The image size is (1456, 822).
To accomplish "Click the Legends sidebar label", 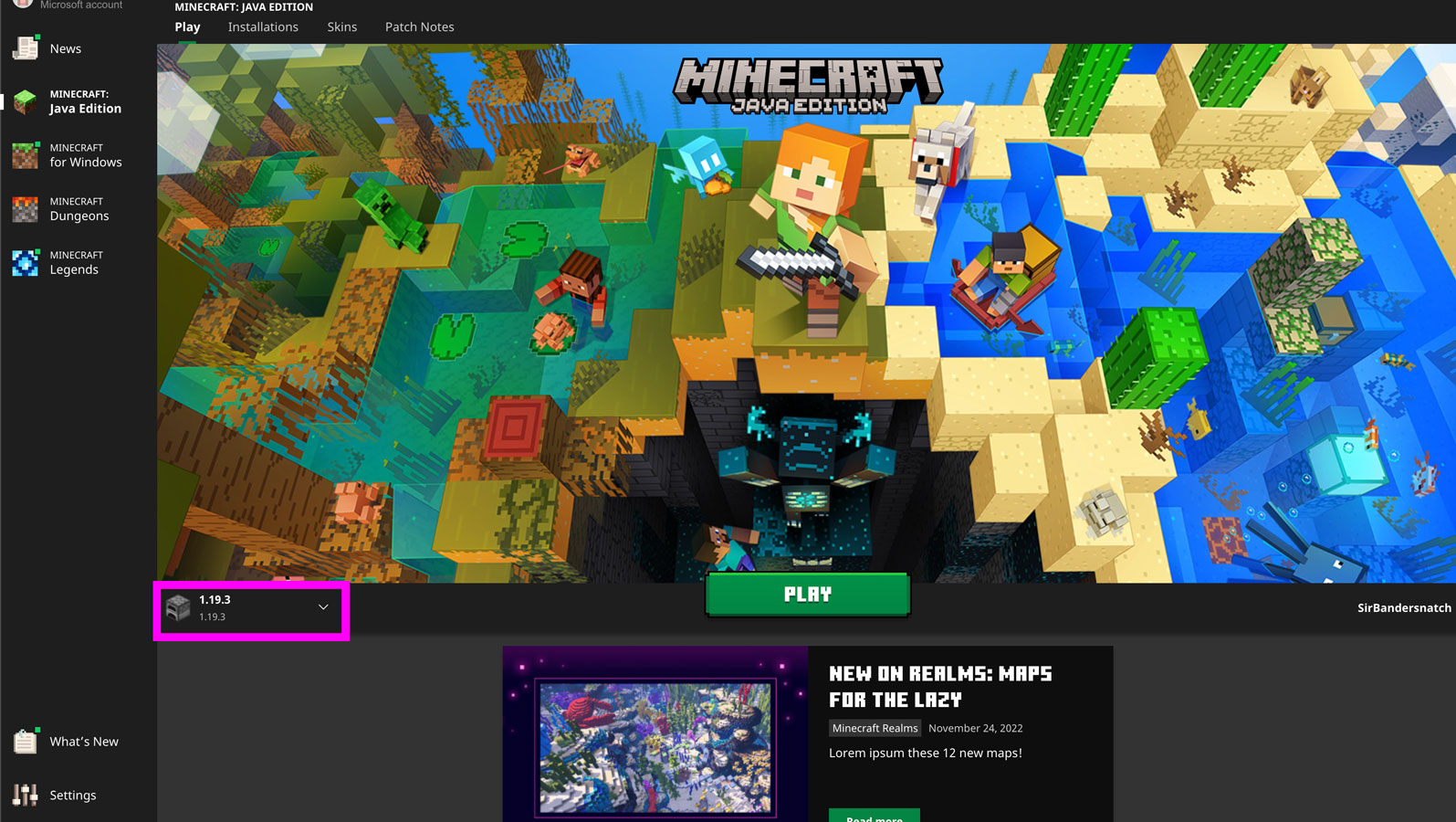I will 74,270.
